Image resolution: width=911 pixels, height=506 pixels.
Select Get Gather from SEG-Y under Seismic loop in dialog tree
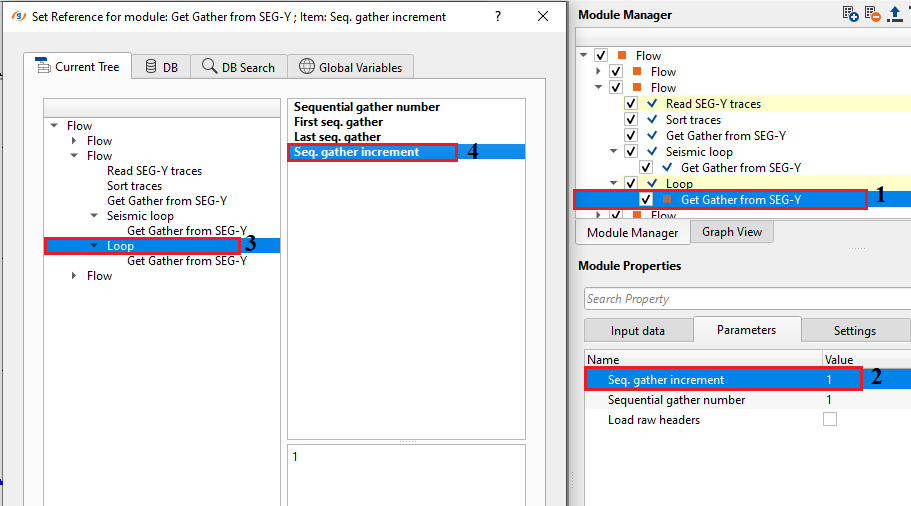pos(187,231)
